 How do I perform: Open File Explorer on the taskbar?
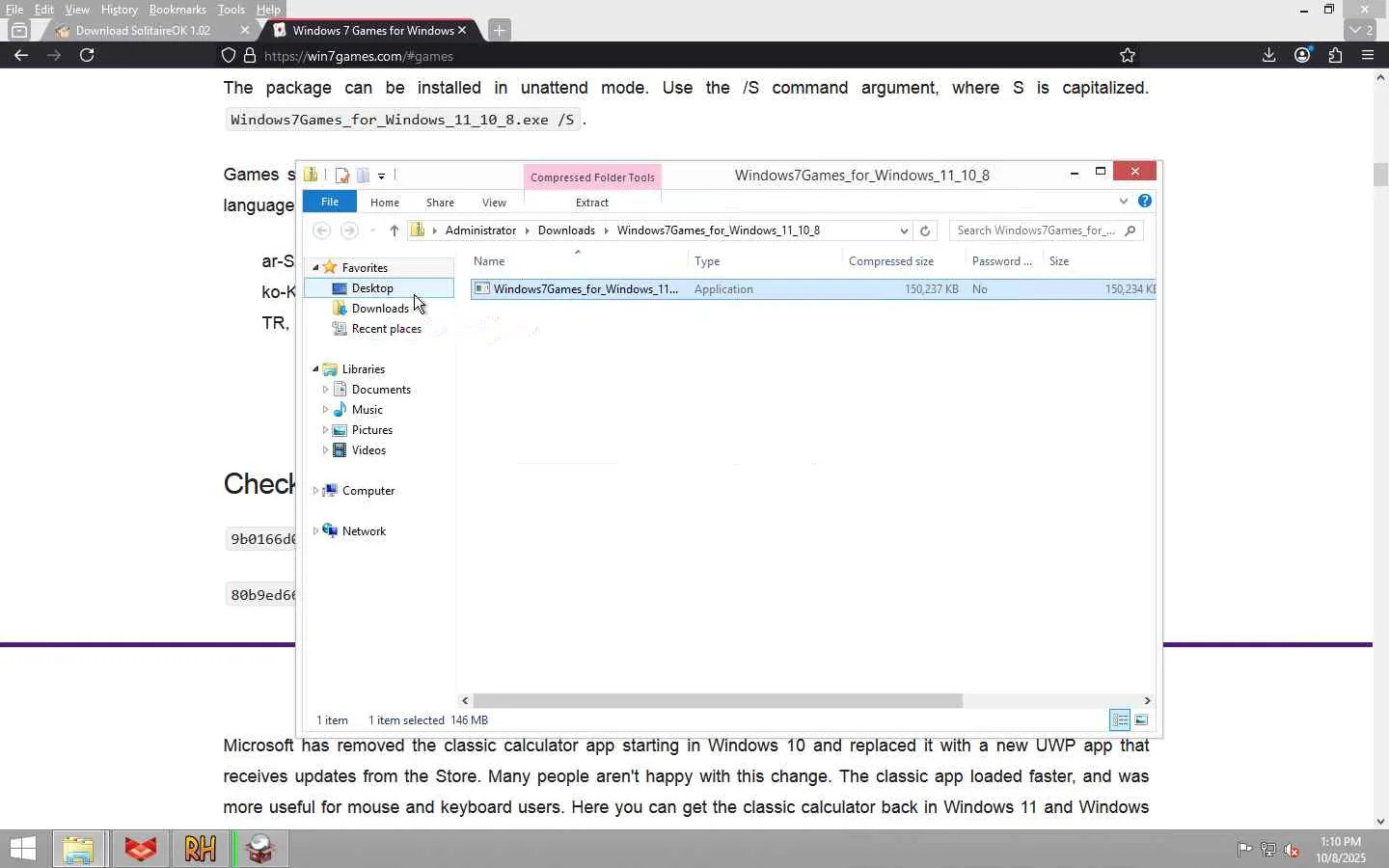78,849
